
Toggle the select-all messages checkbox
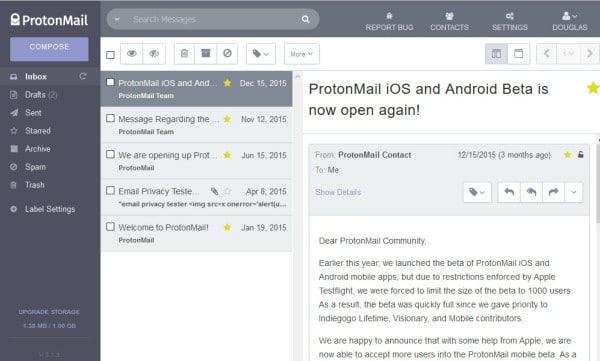click(x=110, y=55)
